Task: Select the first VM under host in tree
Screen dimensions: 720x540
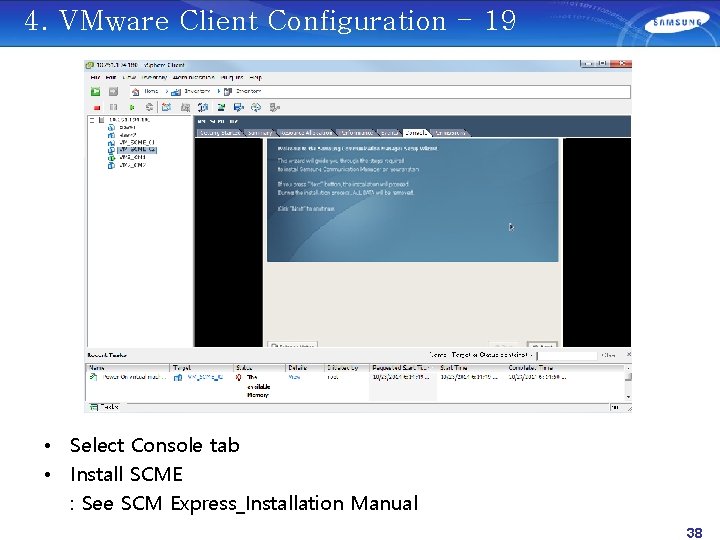Action: [x=127, y=128]
